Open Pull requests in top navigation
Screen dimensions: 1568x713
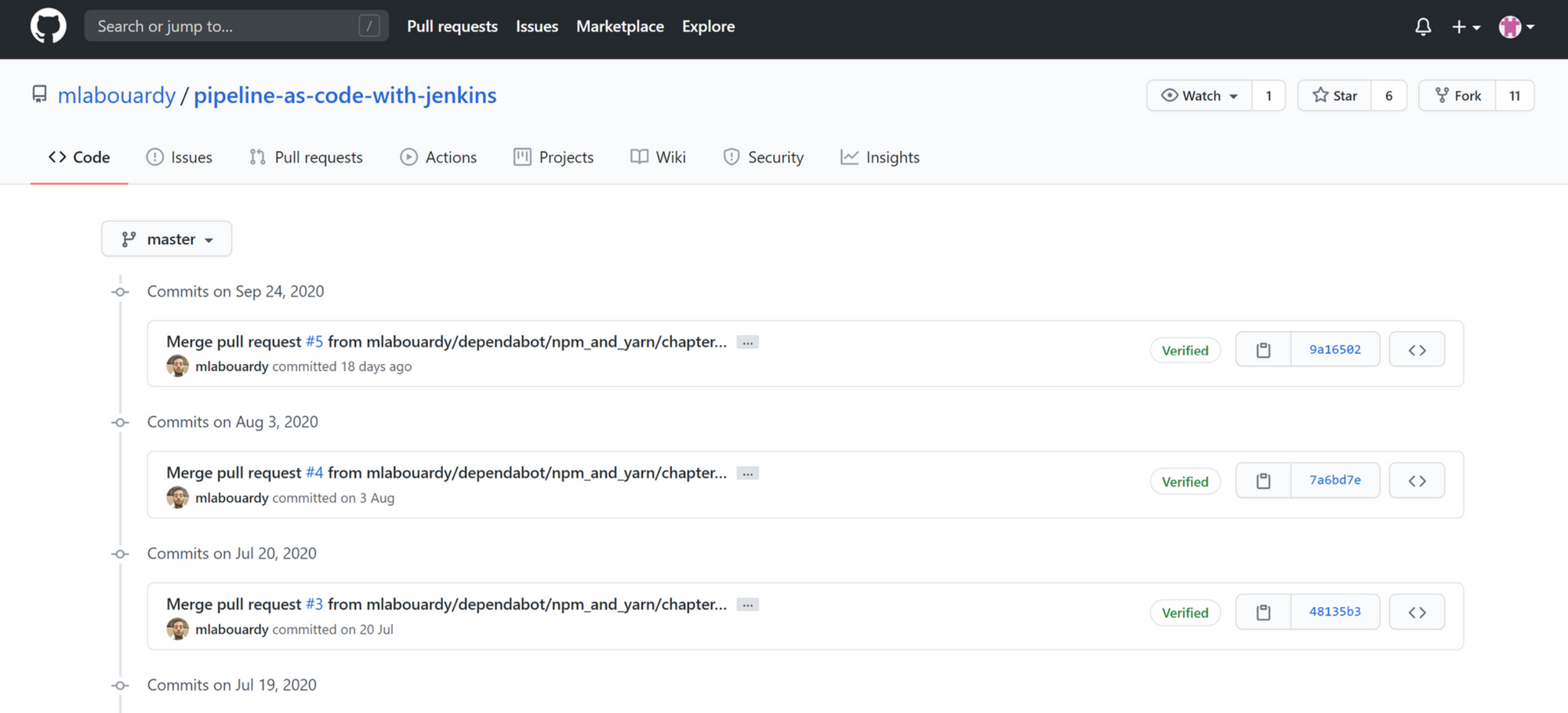pyautogui.click(x=452, y=26)
